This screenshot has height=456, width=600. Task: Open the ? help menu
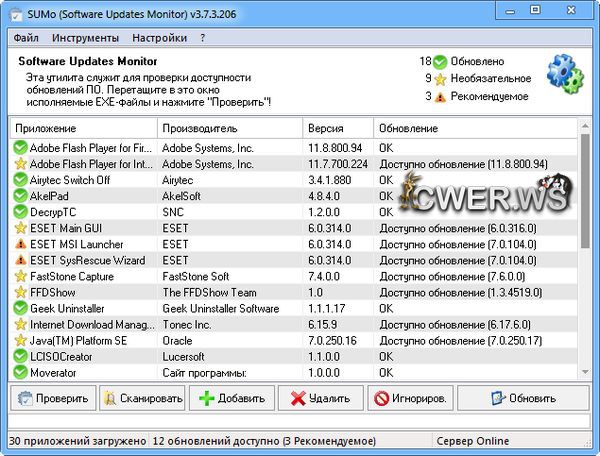(x=203, y=38)
